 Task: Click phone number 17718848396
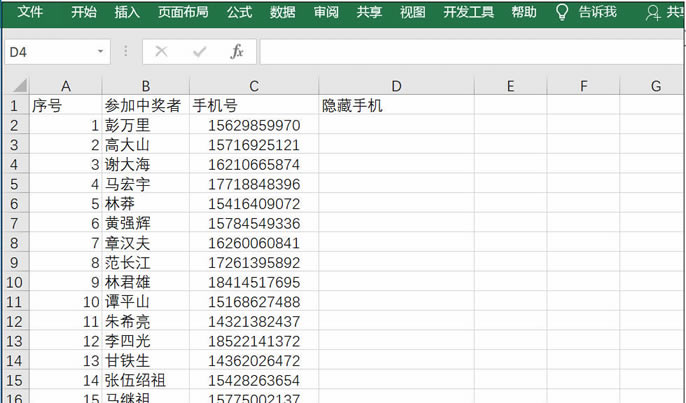pos(254,184)
